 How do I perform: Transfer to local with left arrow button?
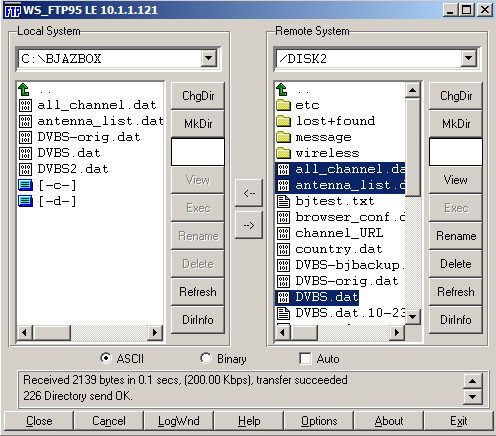[249, 193]
